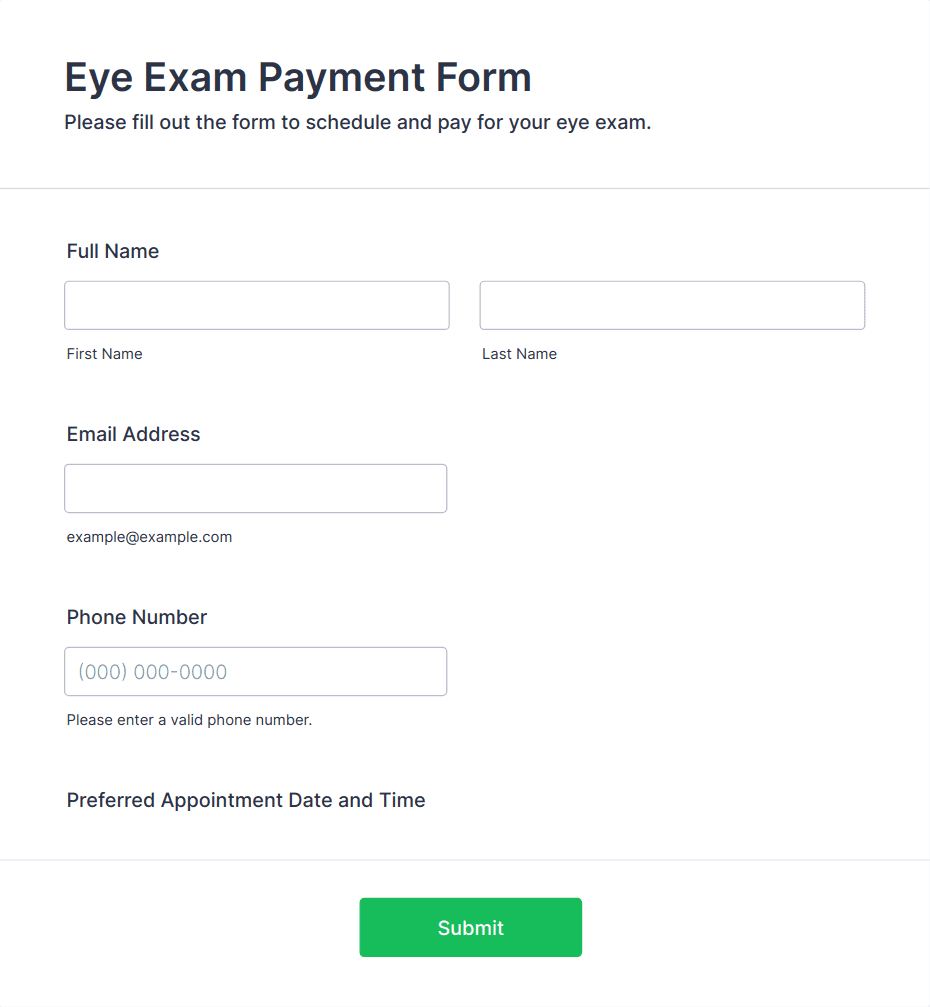Viewport: 930px width, 1007px height.
Task: Click the Full Name field label
Action: pyautogui.click(x=112, y=251)
